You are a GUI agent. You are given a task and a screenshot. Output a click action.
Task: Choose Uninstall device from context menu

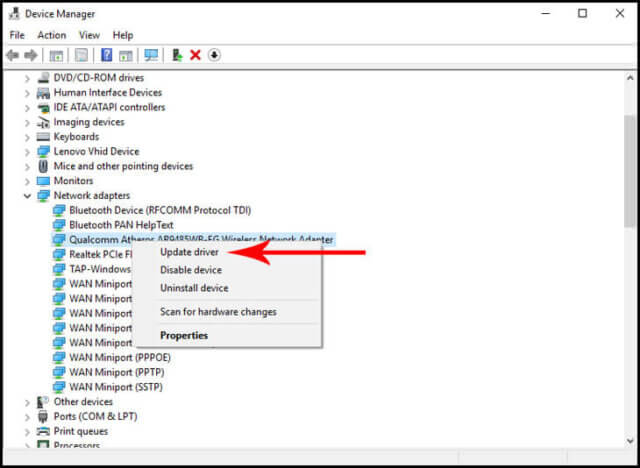tap(194, 288)
